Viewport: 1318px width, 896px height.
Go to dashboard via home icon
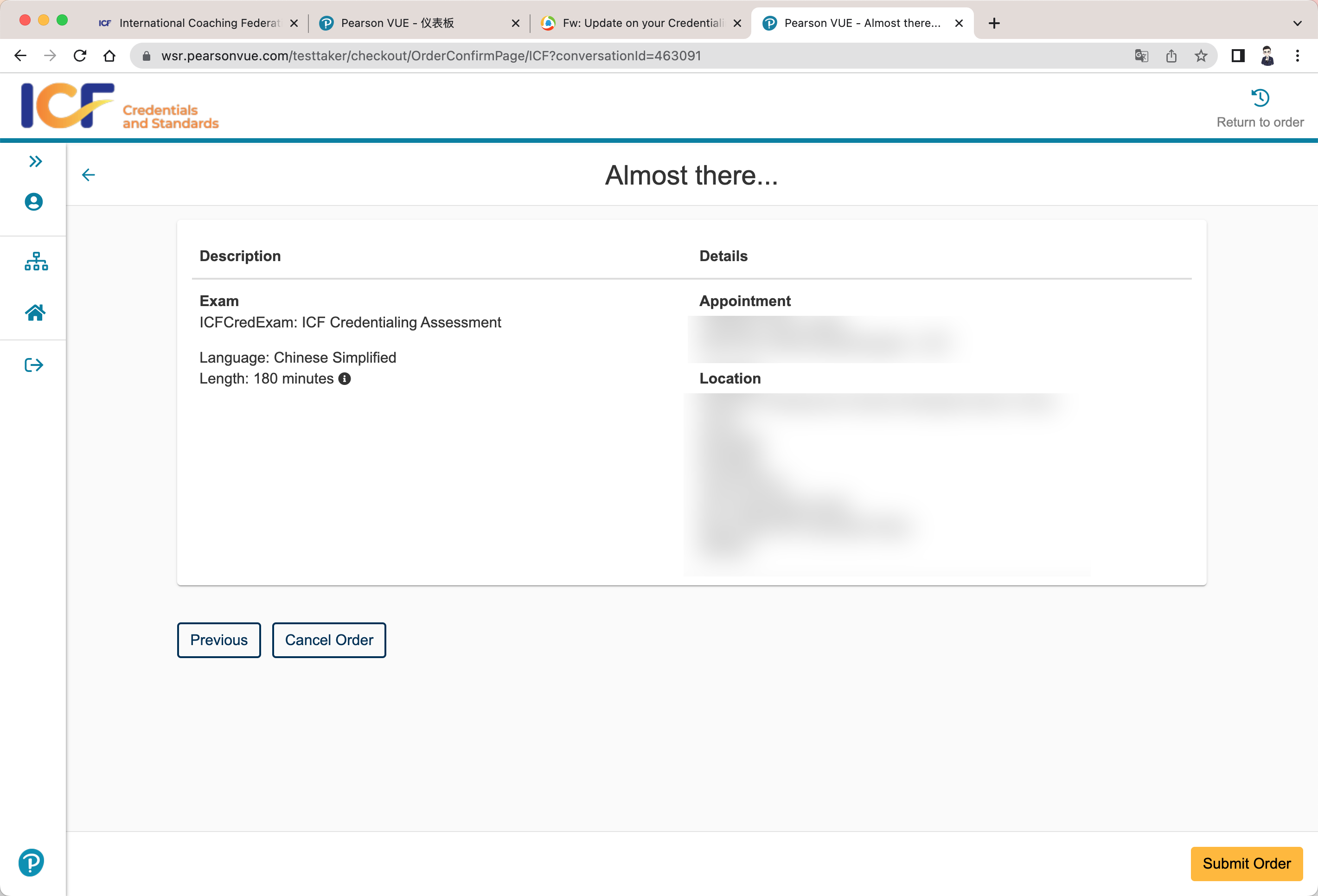tap(35, 313)
